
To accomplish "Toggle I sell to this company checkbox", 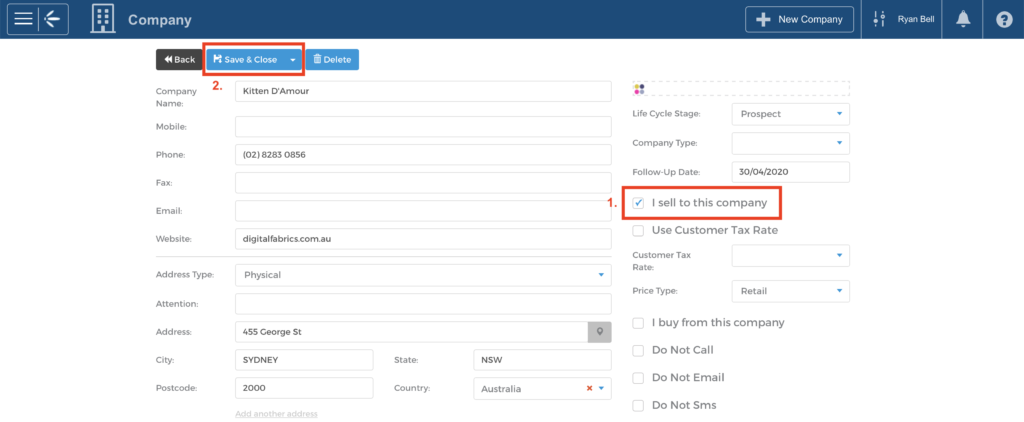I will [639, 203].
